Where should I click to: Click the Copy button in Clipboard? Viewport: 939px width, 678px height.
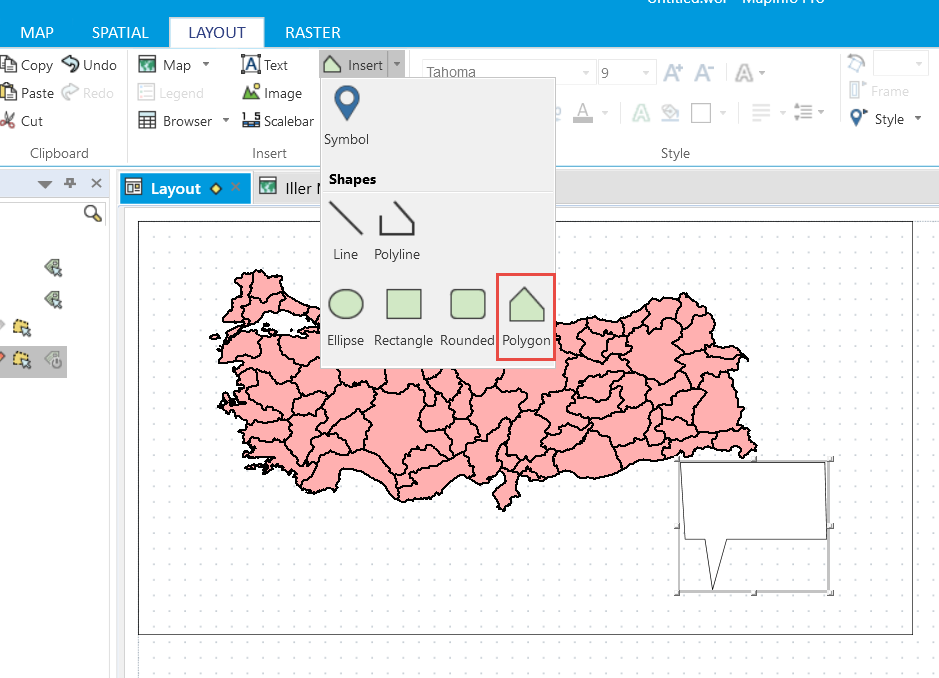coord(27,65)
